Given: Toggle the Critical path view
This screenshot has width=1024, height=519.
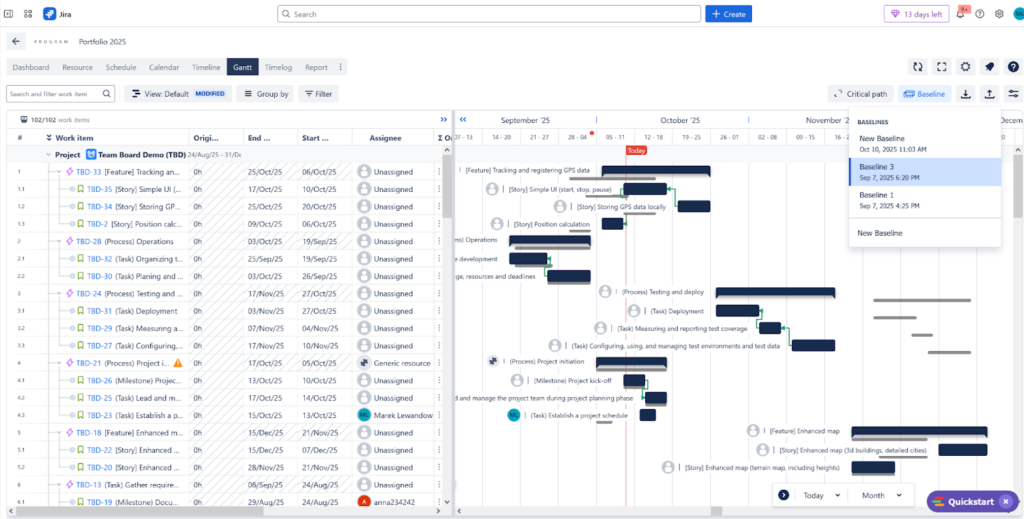Looking at the screenshot, I should pyautogui.click(x=860, y=94).
